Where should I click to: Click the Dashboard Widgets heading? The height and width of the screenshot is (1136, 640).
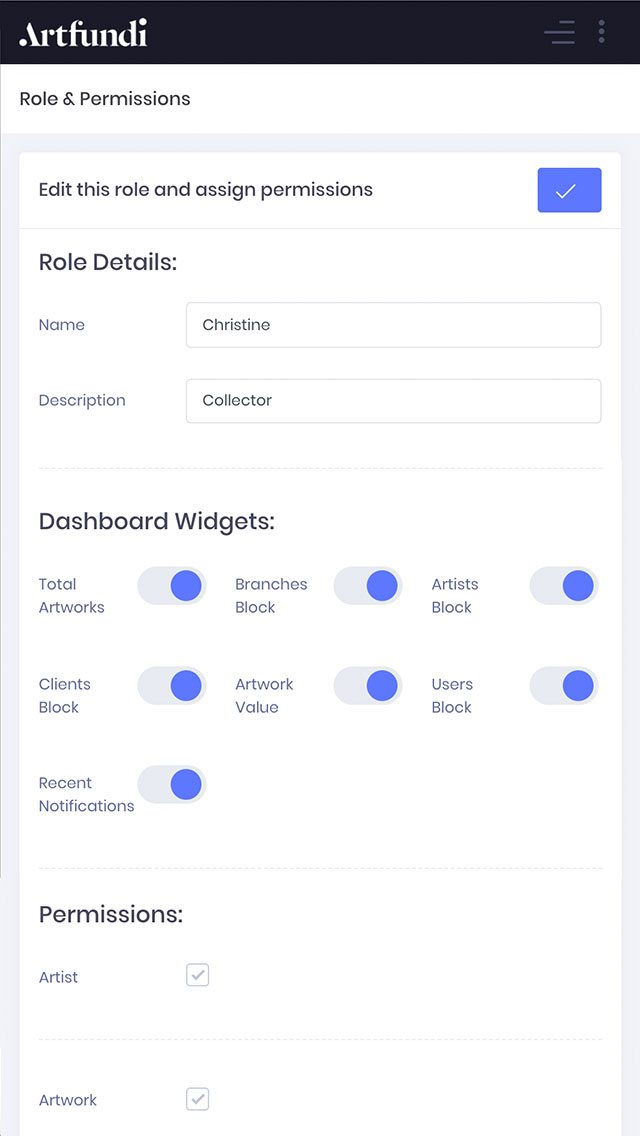156,521
